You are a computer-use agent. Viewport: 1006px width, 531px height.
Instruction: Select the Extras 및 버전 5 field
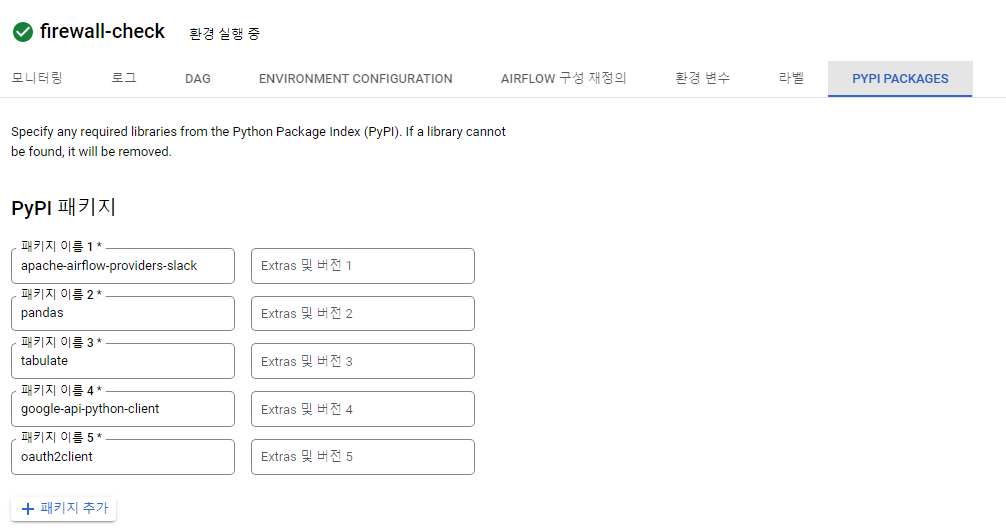(x=362, y=457)
